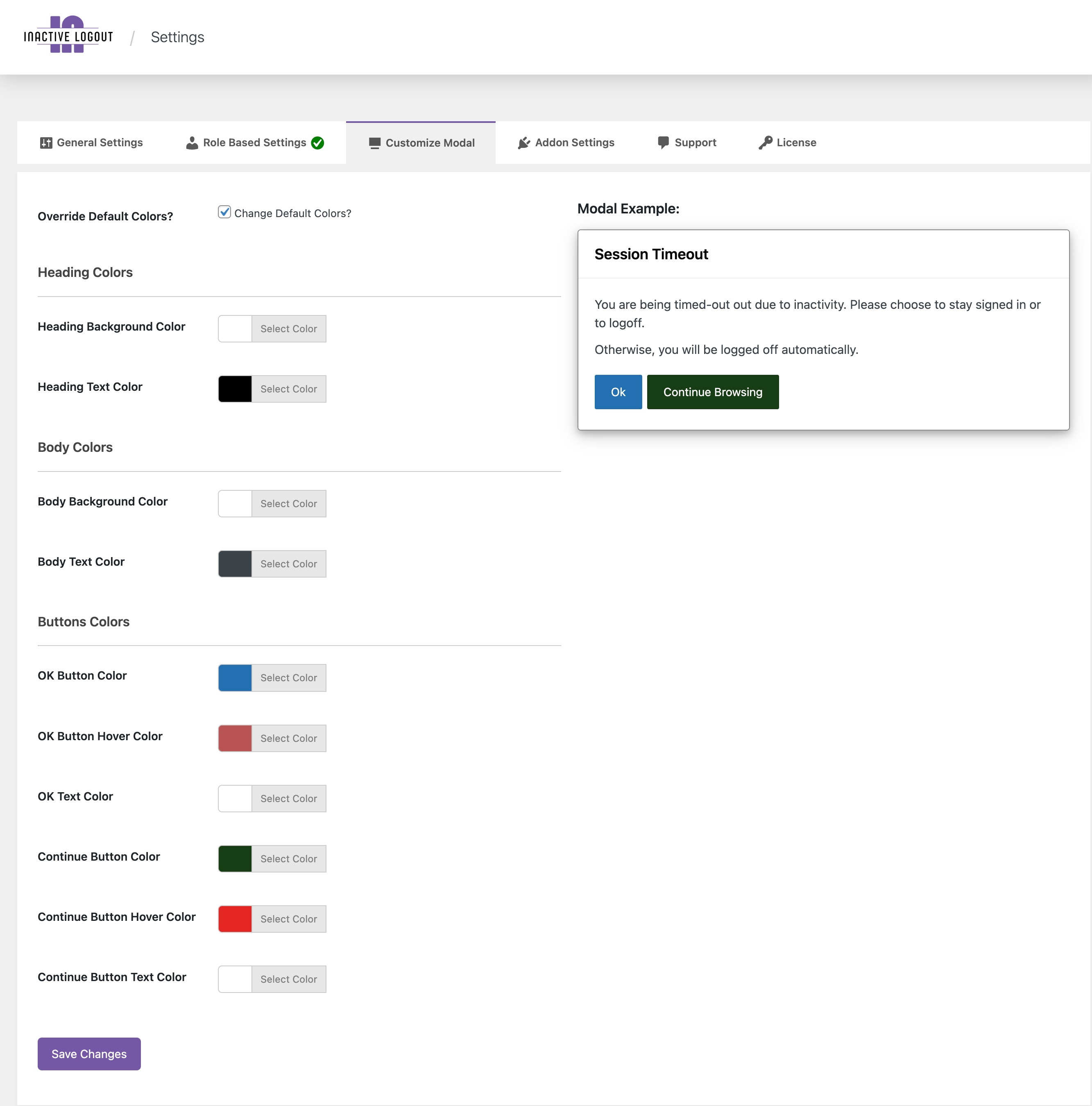Click Select Color for OK Button Color
Image resolution: width=1092 pixels, height=1106 pixels.
[x=289, y=678]
